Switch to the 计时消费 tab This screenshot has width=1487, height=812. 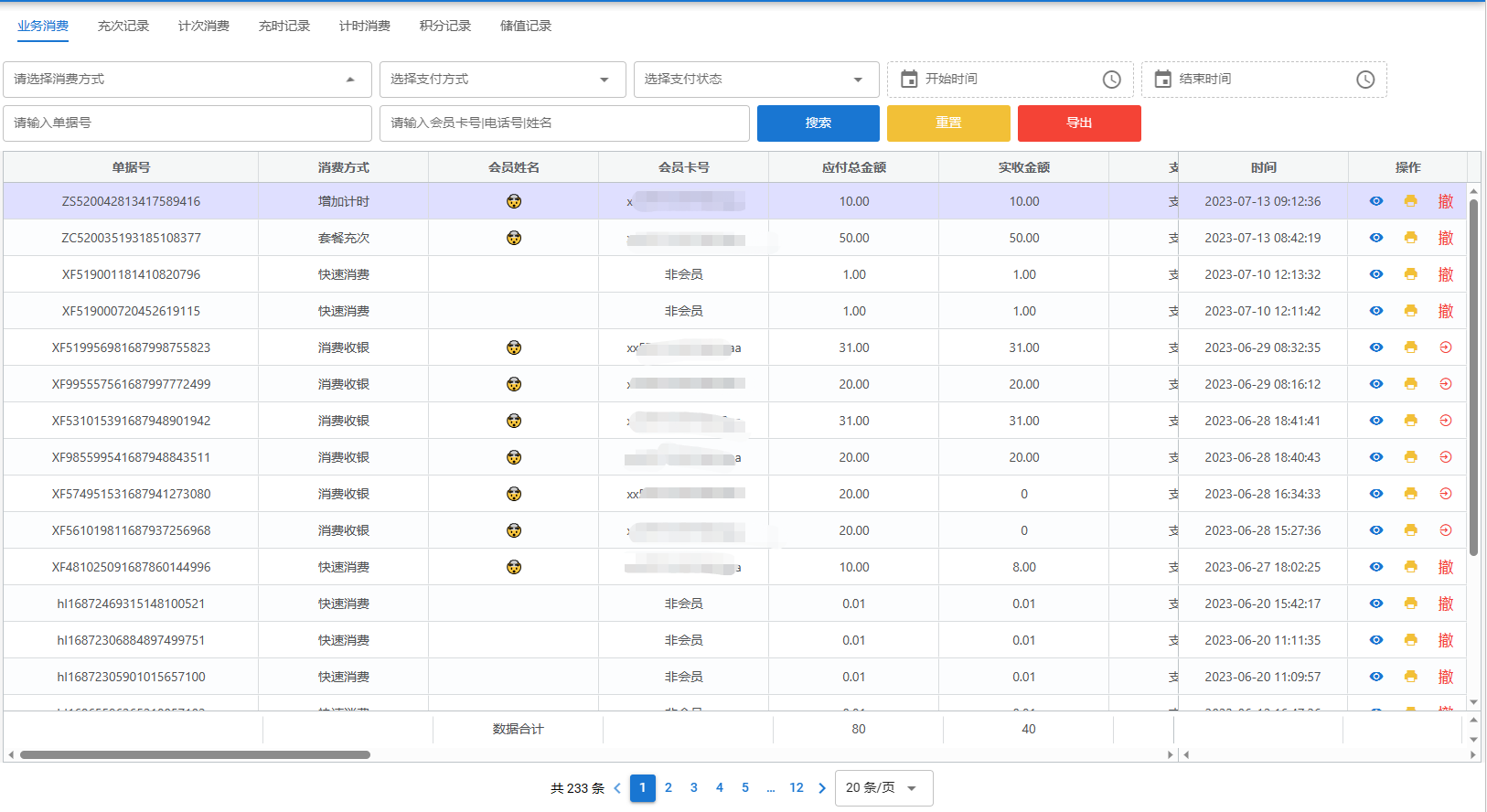coord(365,26)
